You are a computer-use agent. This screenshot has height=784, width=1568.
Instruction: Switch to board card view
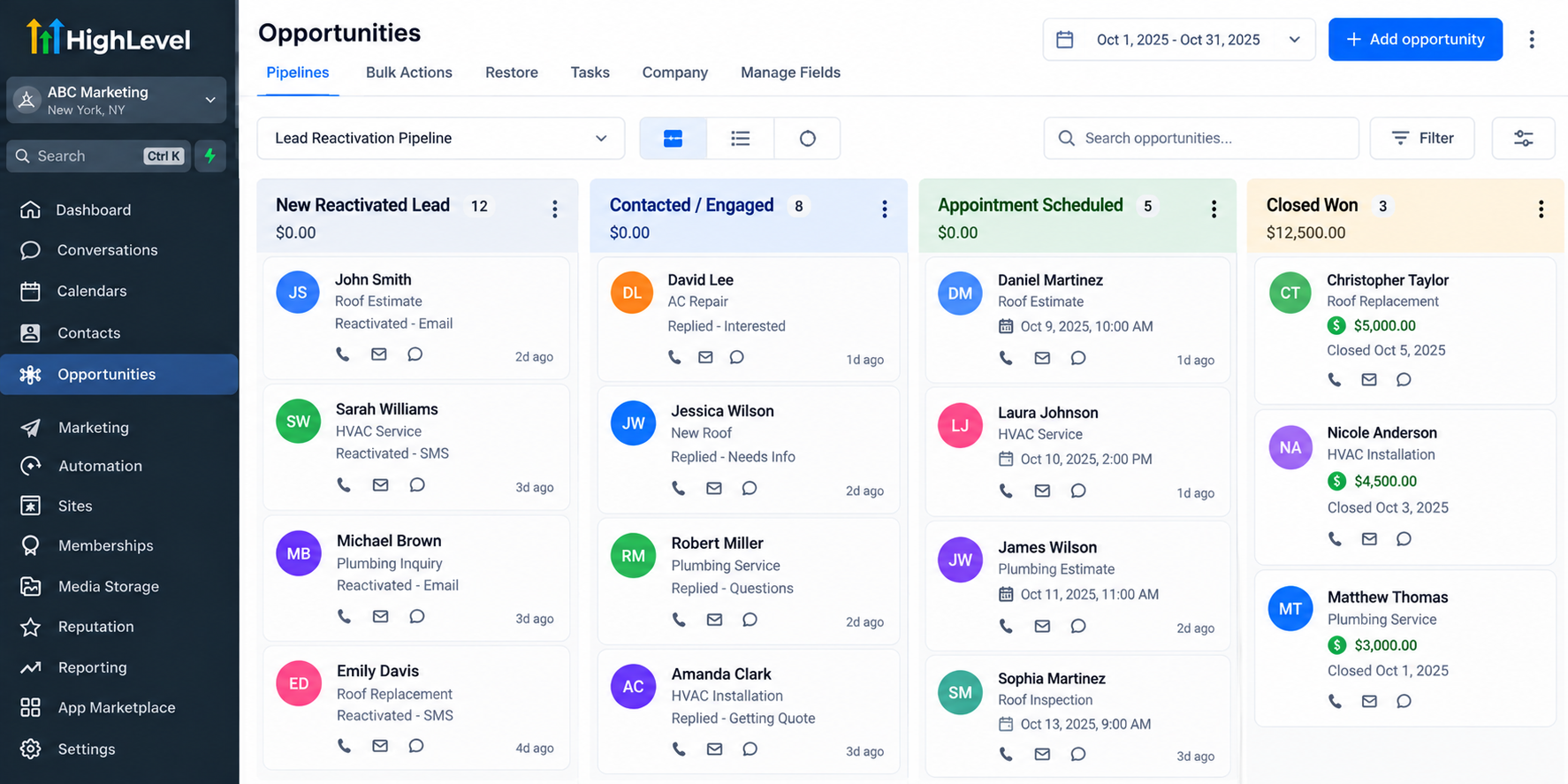(x=673, y=138)
